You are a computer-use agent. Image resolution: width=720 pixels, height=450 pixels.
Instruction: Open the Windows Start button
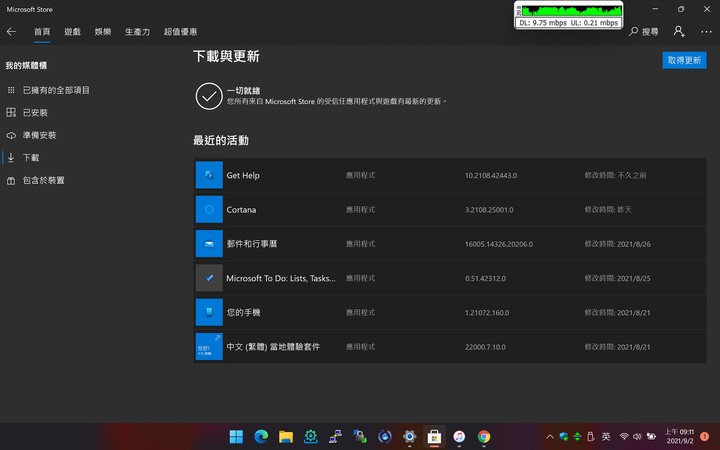click(236, 436)
